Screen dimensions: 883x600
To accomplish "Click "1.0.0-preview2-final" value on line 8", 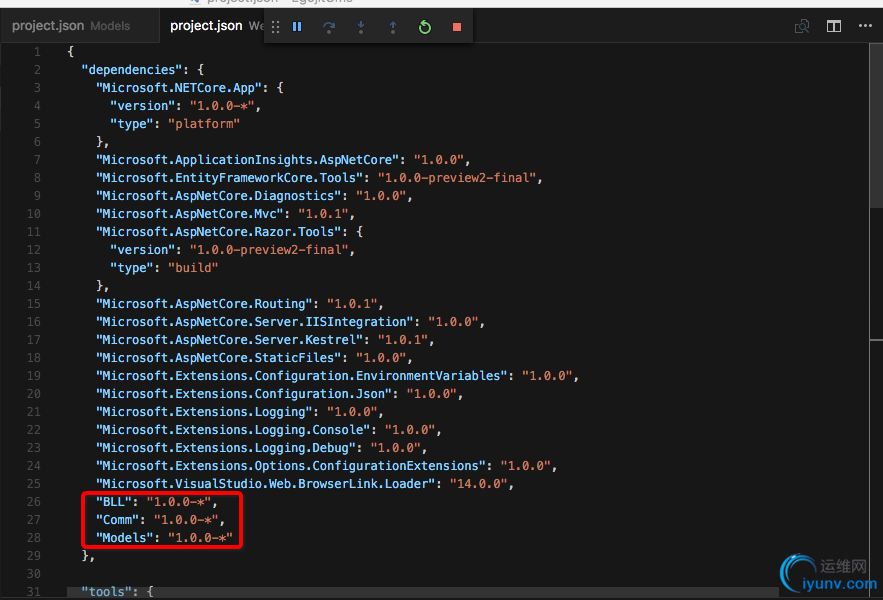I will pyautogui.click(x=457, y=178).
